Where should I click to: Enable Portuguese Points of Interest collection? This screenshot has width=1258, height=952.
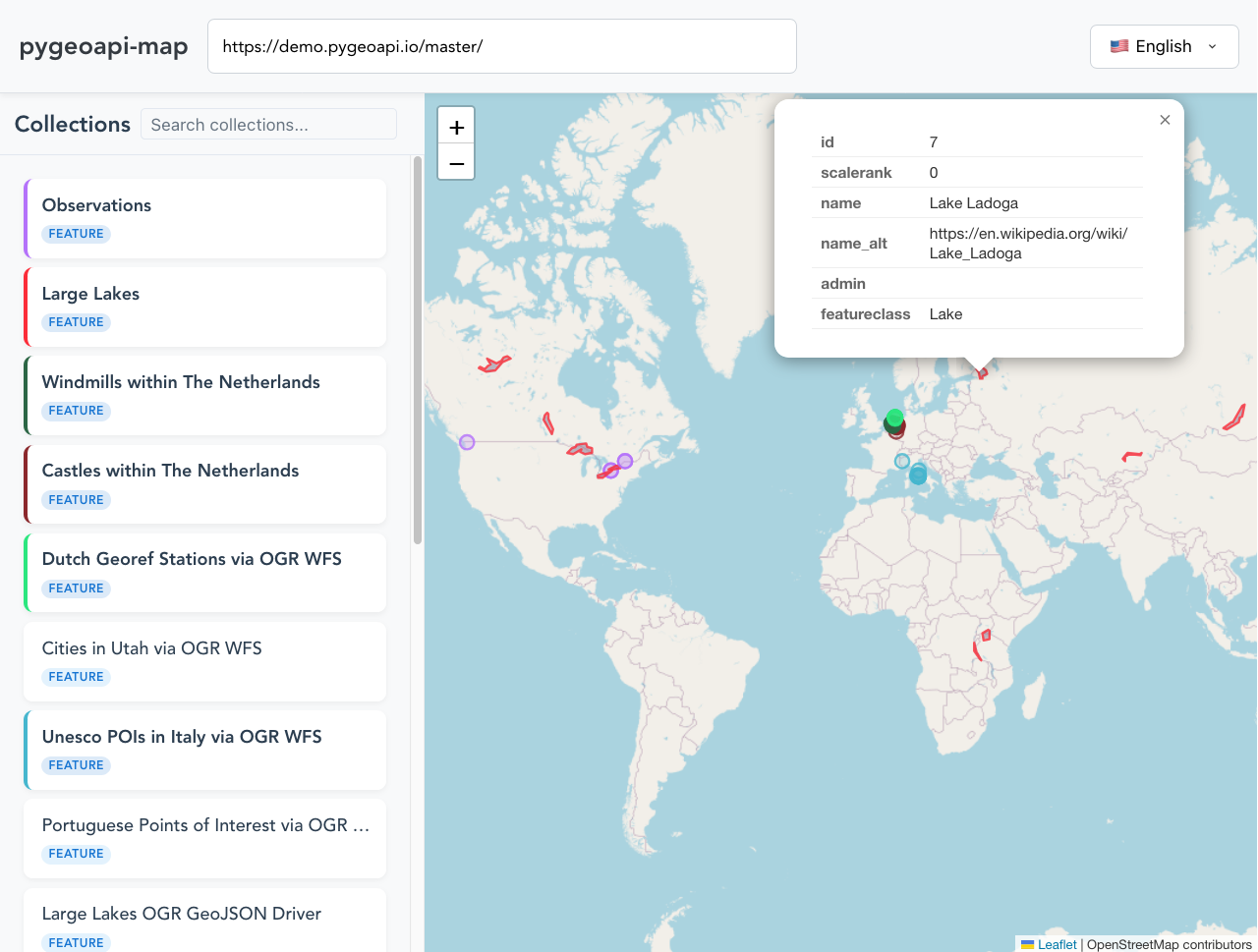(x=204, y=838)
